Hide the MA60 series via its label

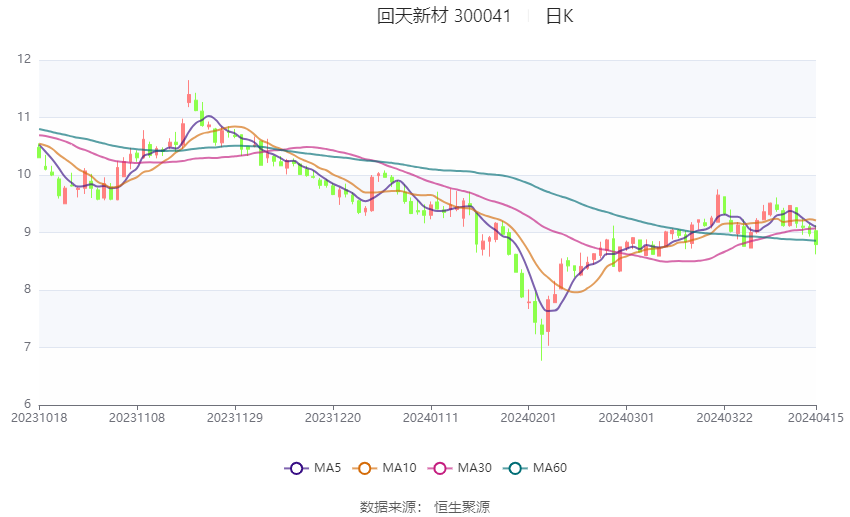point(550,468)
